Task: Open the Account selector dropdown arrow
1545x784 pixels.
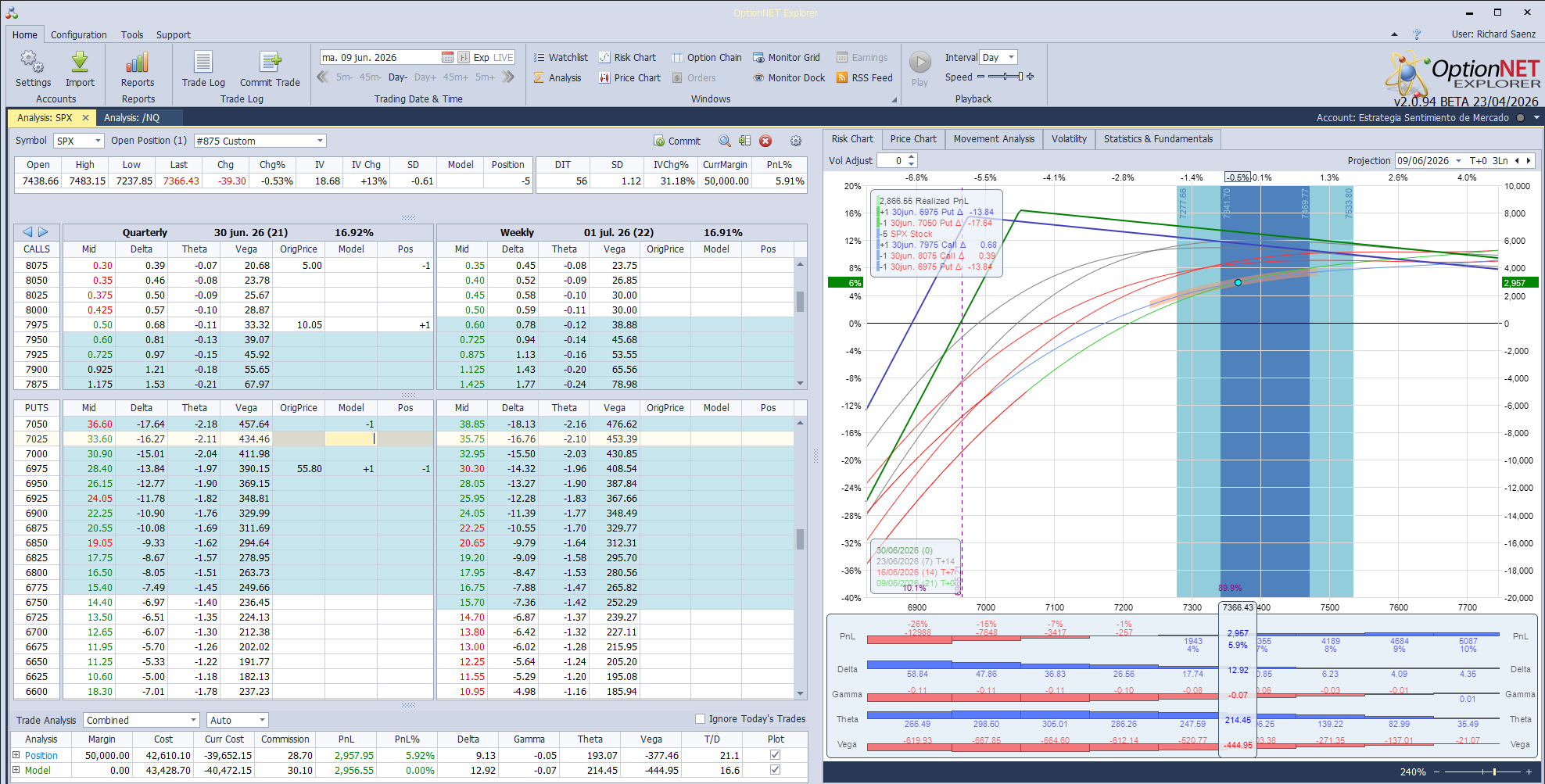Action: point(1536,118)
